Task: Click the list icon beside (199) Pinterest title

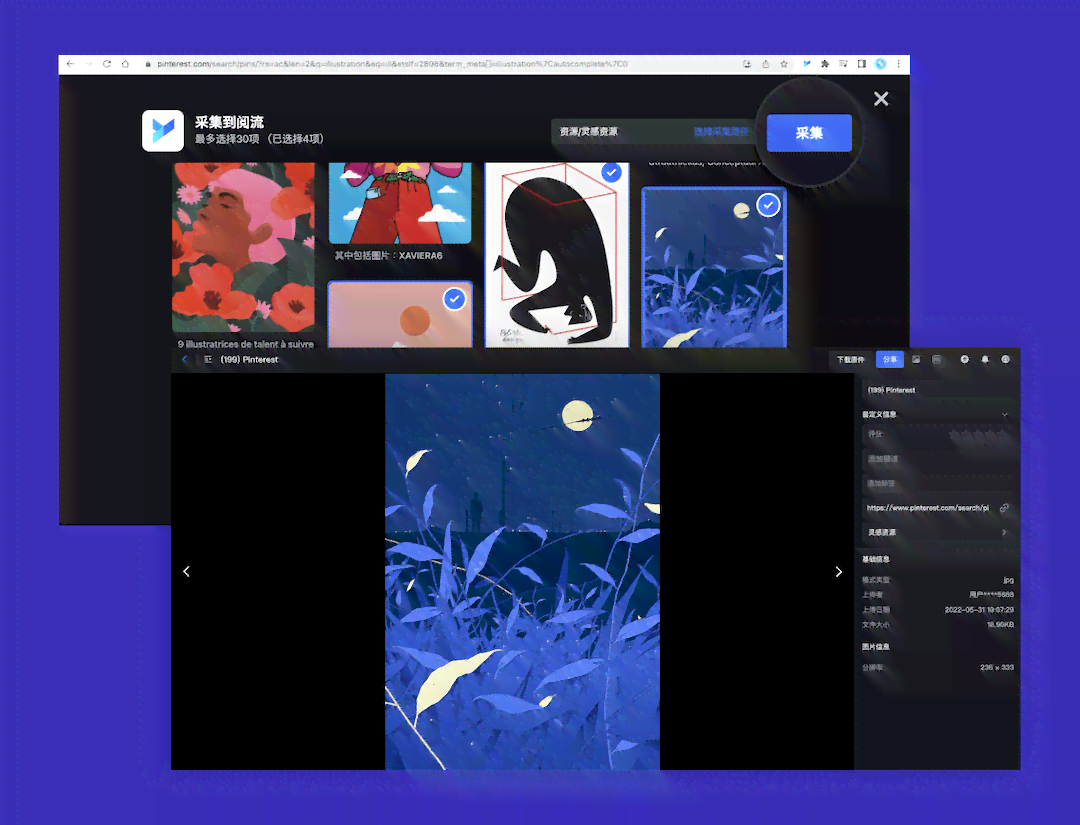Action: [x=207, y=359]
